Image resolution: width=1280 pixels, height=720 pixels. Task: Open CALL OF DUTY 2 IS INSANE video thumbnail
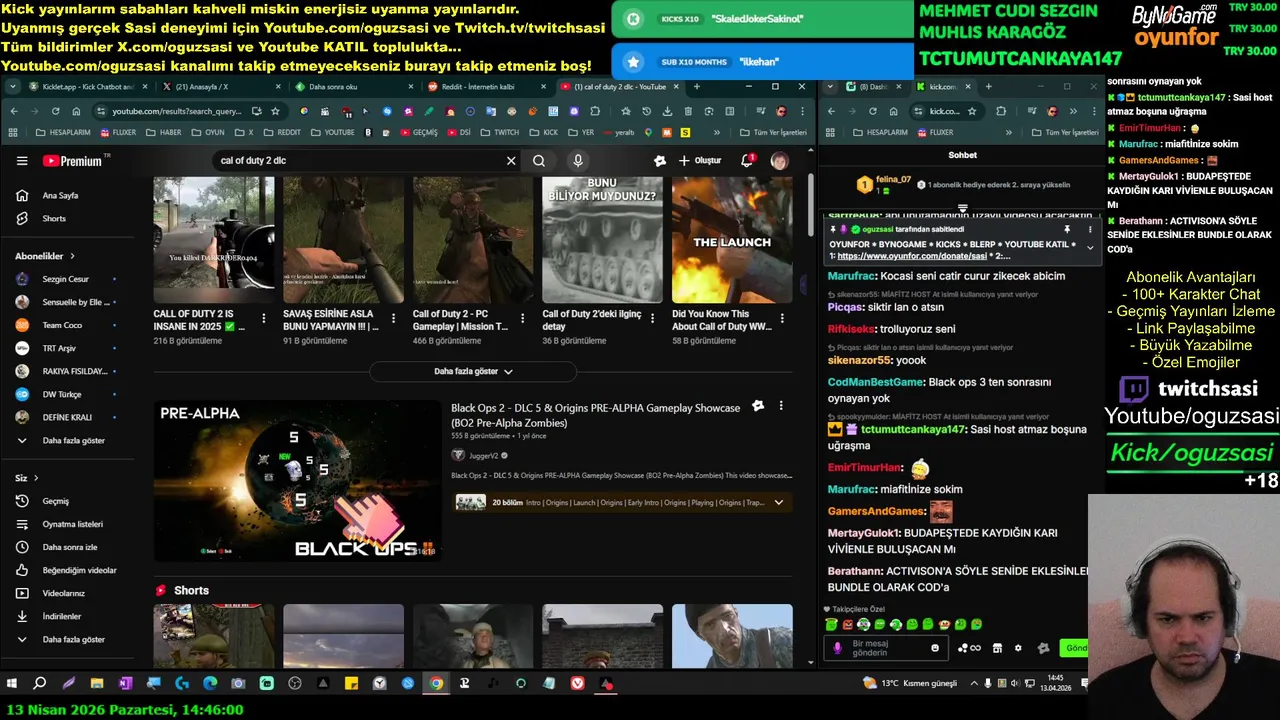point(213,240)
